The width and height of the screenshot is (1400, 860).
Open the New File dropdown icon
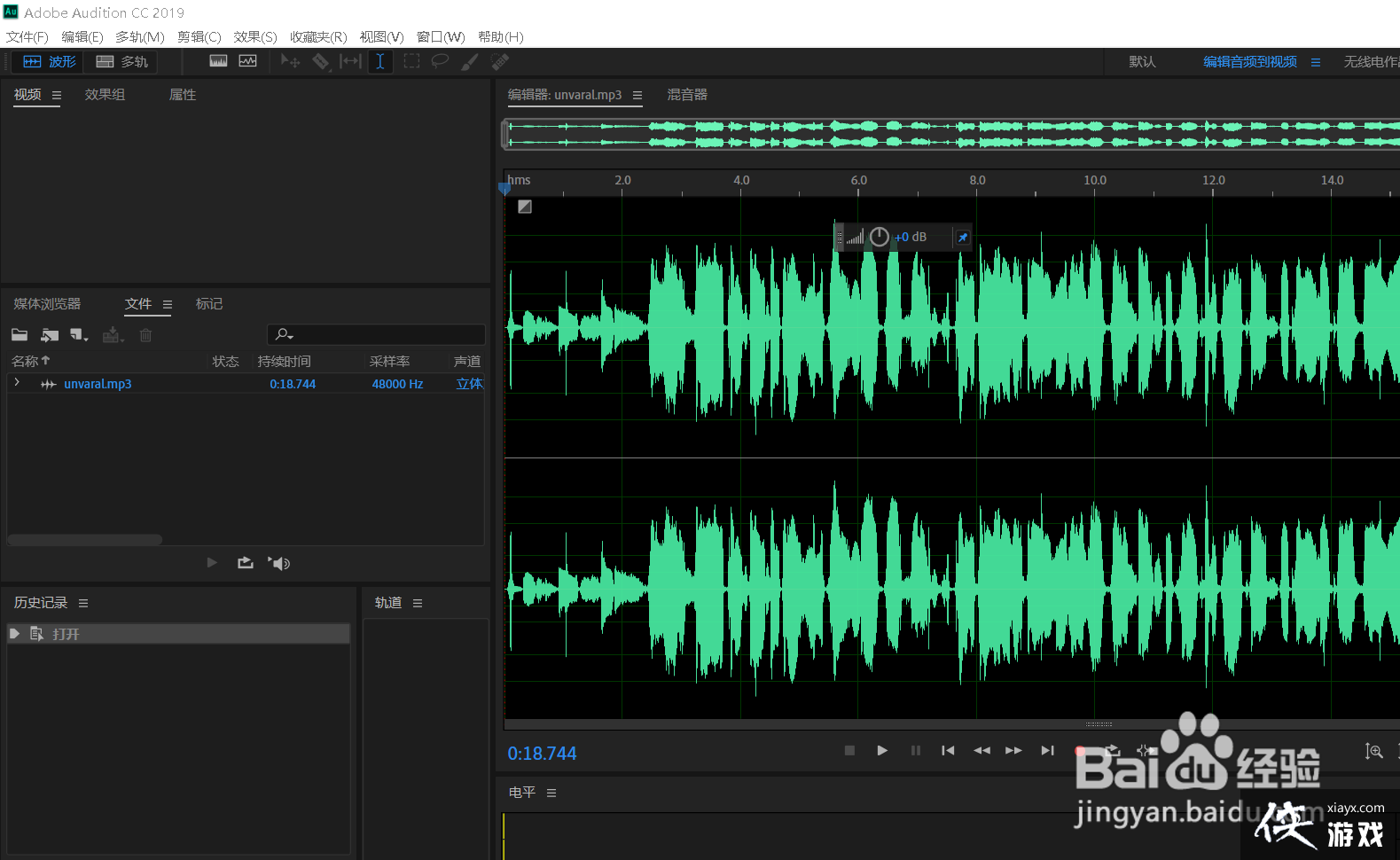pyautogui.click(x=80, y=335)
